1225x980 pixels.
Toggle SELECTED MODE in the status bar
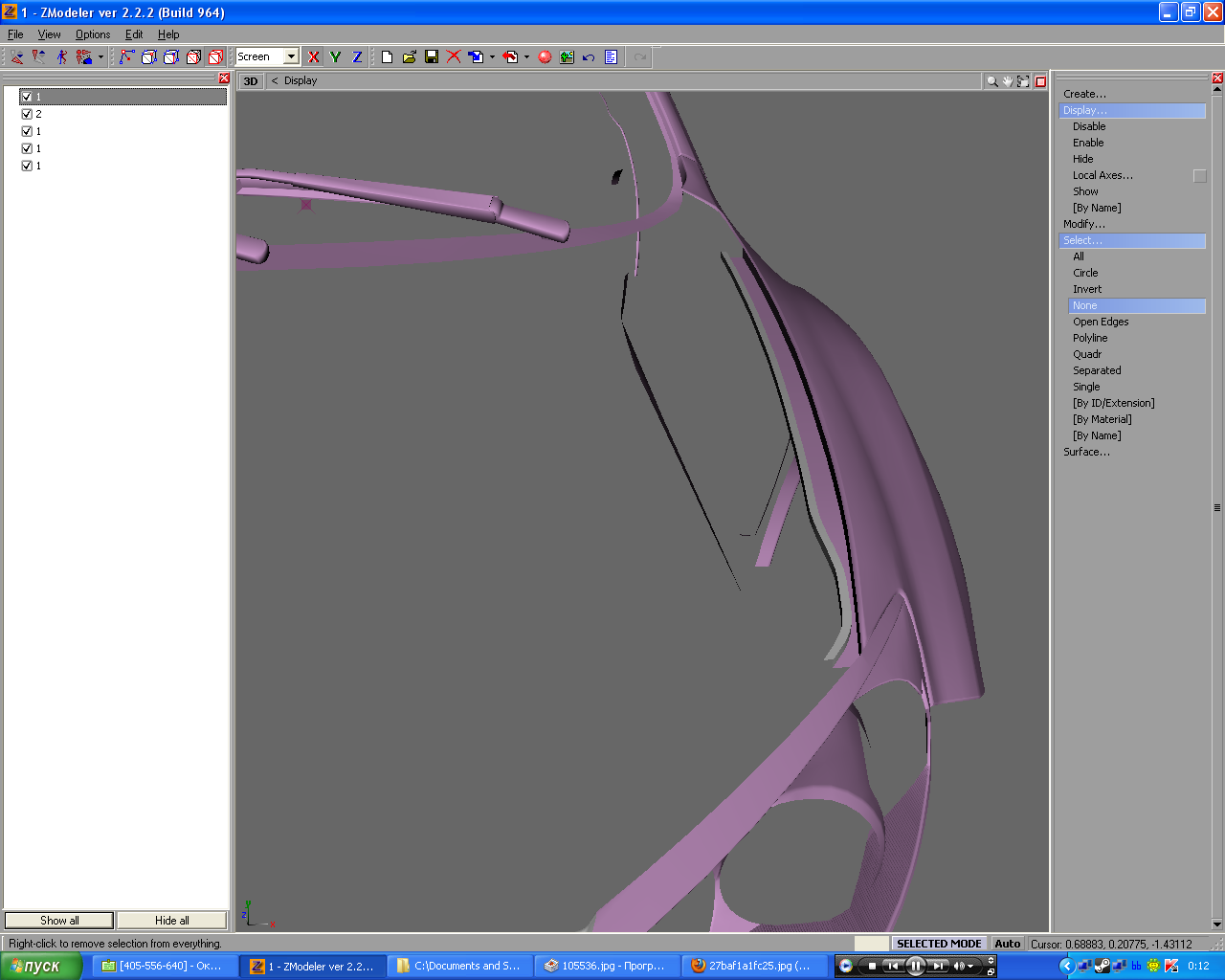(x=939, y=944)
